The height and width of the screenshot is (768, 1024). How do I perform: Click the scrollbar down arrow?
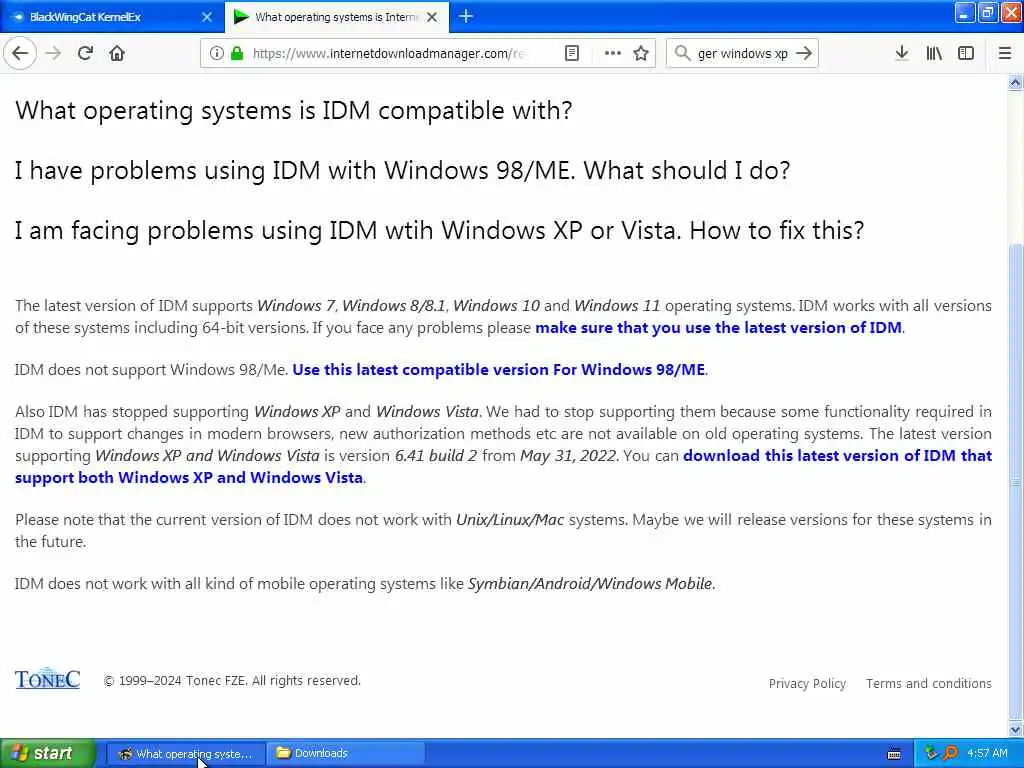(x=1015, y=729)
